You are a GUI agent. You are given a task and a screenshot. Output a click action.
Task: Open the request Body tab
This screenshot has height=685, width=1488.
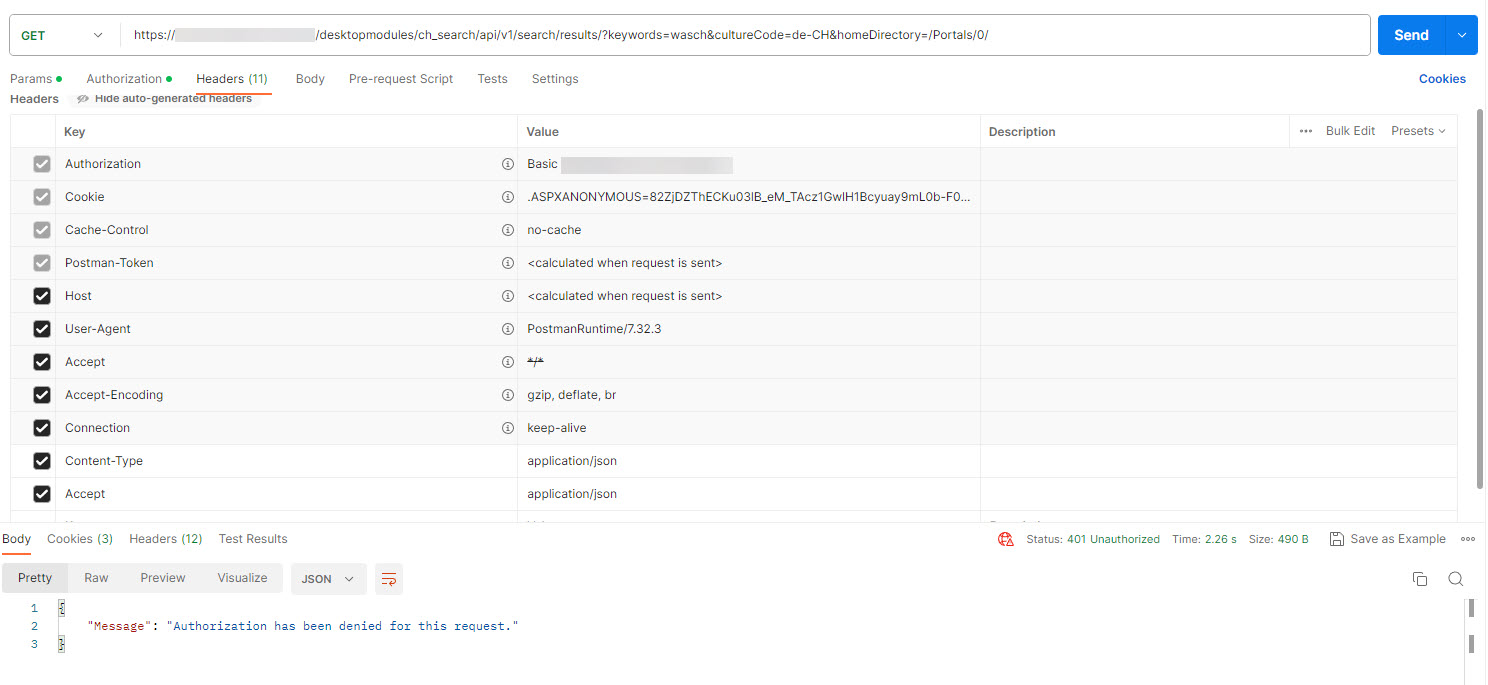point(310,79)
